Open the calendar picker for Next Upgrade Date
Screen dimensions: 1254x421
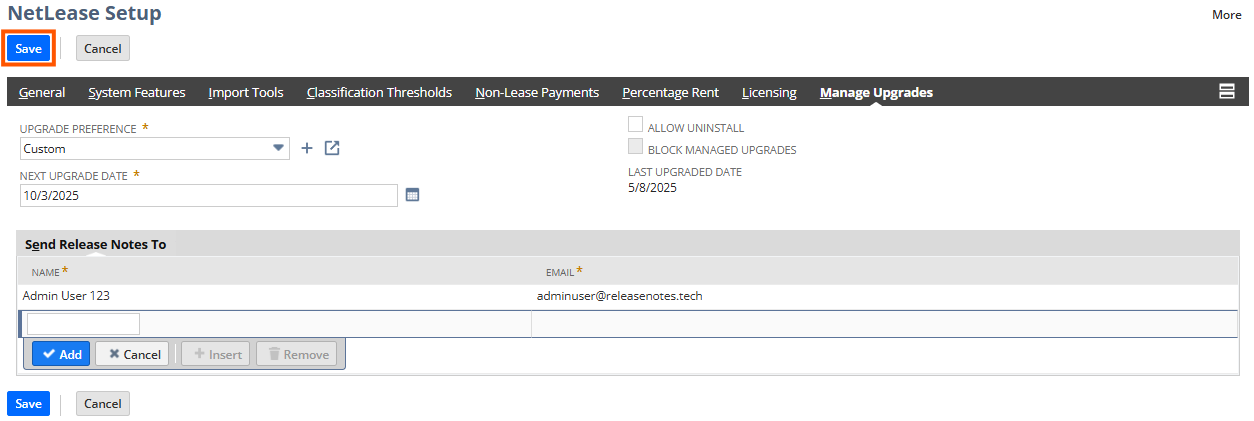(x=412, y=195)
